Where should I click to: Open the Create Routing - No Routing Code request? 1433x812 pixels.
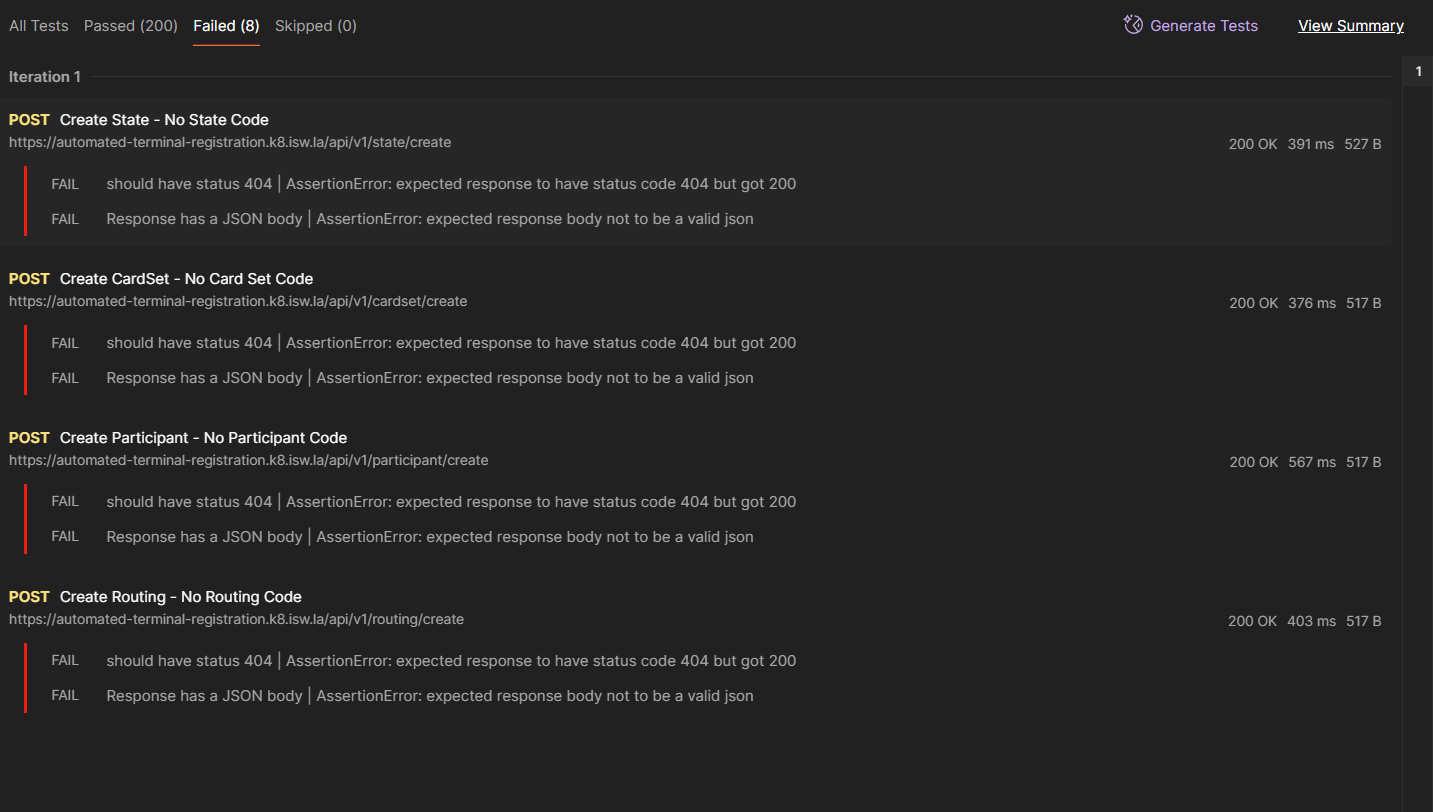coord(180,597)
